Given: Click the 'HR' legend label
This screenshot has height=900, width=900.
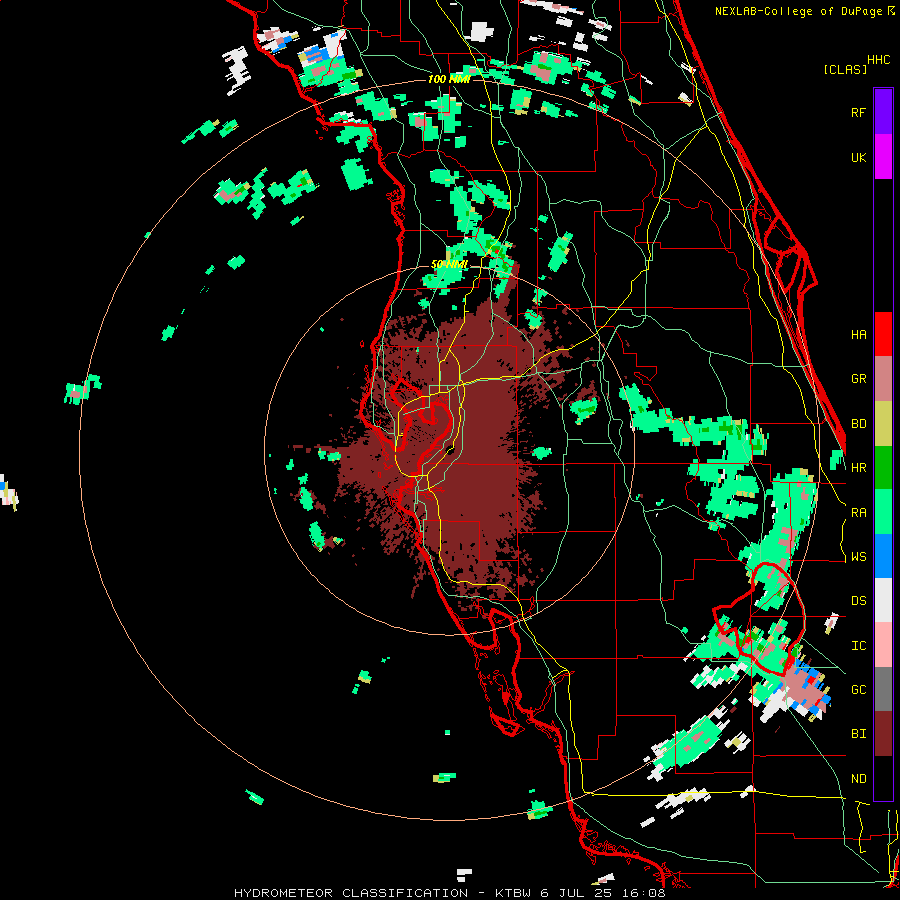Looking at the screenshot, I should click(x=858, y=468).
